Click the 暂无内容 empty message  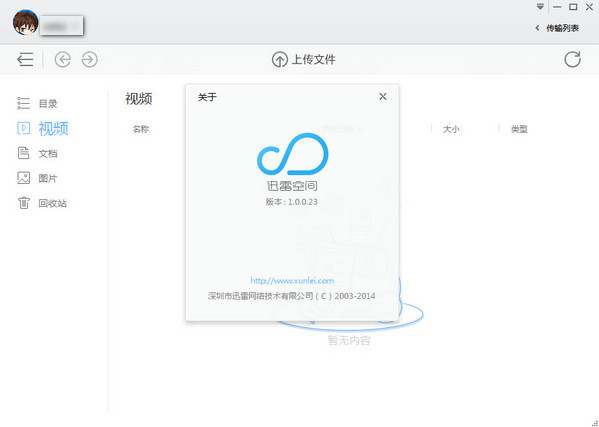pyautogui.click(x=349, y=340)
